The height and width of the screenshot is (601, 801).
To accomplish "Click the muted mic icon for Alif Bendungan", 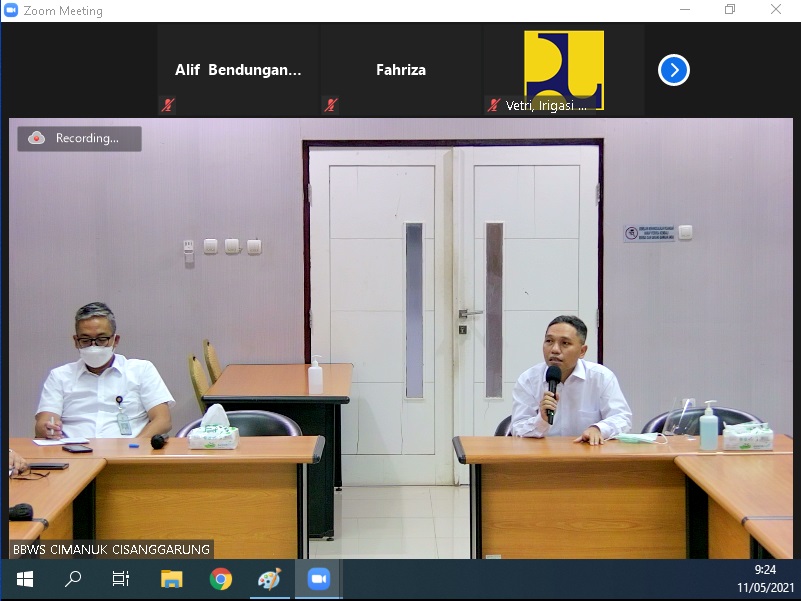I will pyautogui.click(x=168, y=105).
